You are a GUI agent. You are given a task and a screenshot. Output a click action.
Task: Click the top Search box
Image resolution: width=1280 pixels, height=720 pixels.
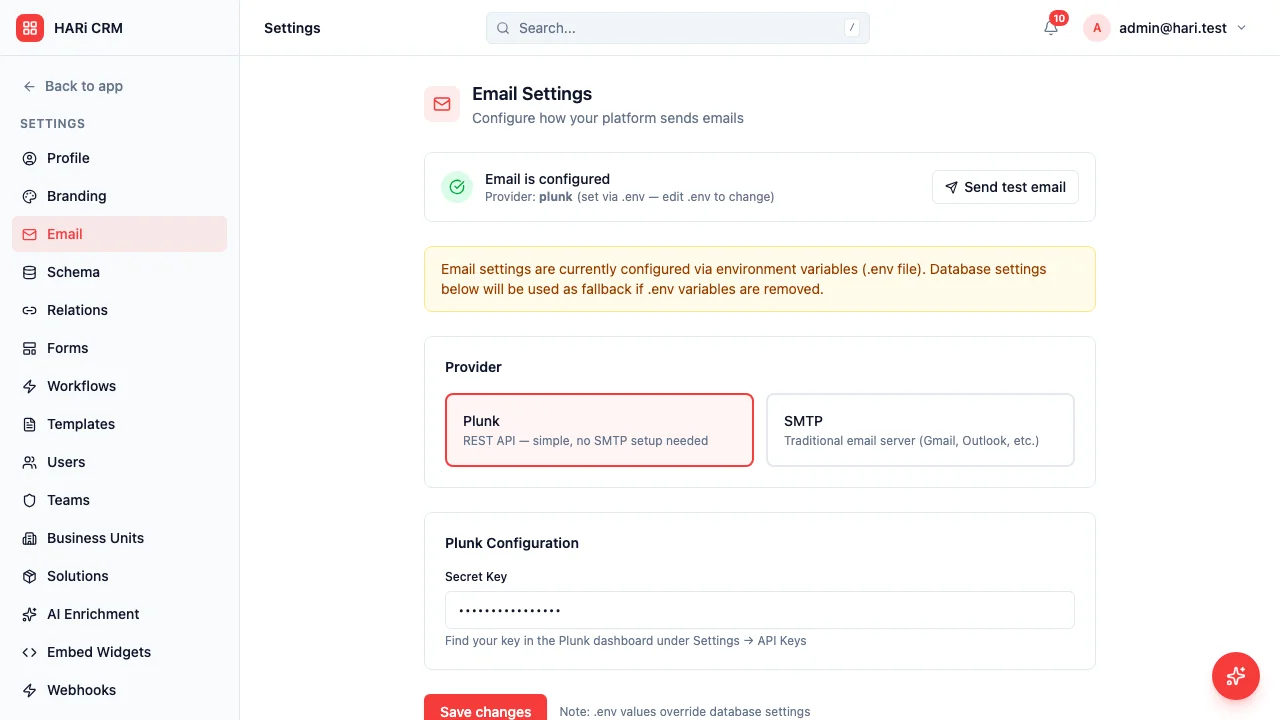tap(677, 28)
